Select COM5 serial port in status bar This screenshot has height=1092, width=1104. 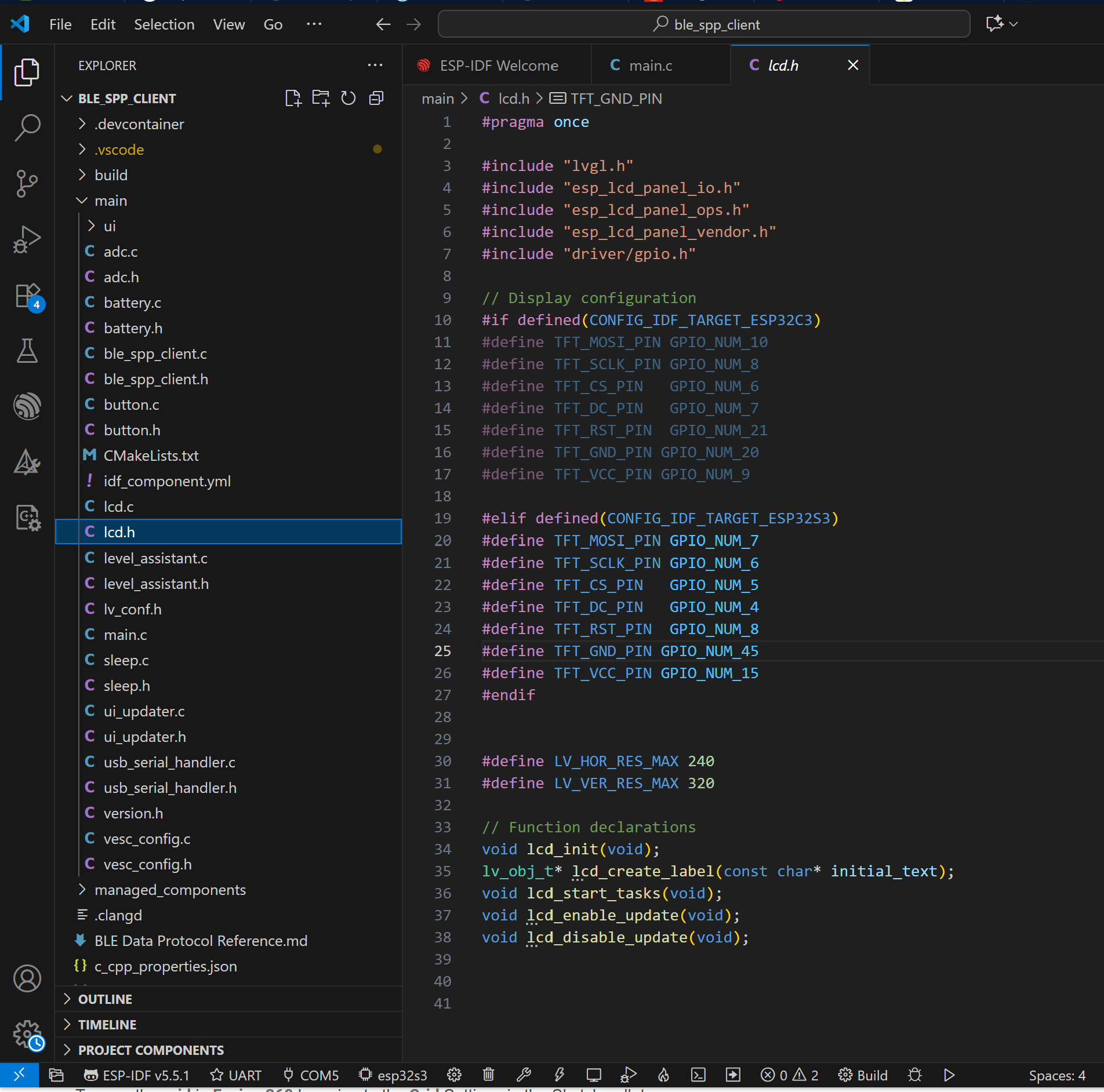pos(311,1075)
